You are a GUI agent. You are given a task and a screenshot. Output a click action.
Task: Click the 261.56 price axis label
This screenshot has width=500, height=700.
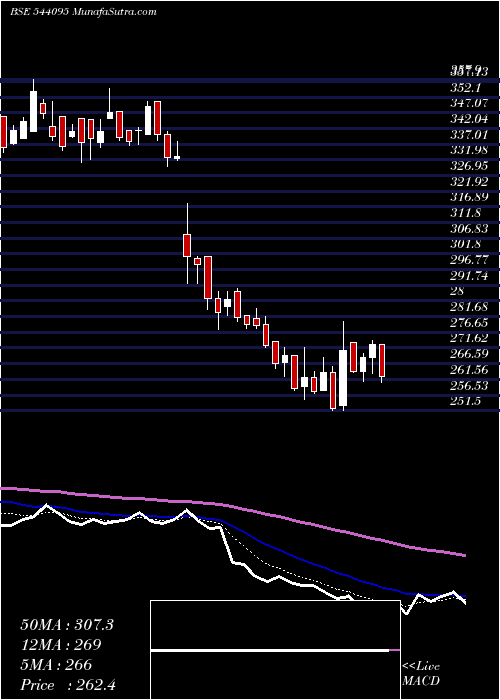469,370
